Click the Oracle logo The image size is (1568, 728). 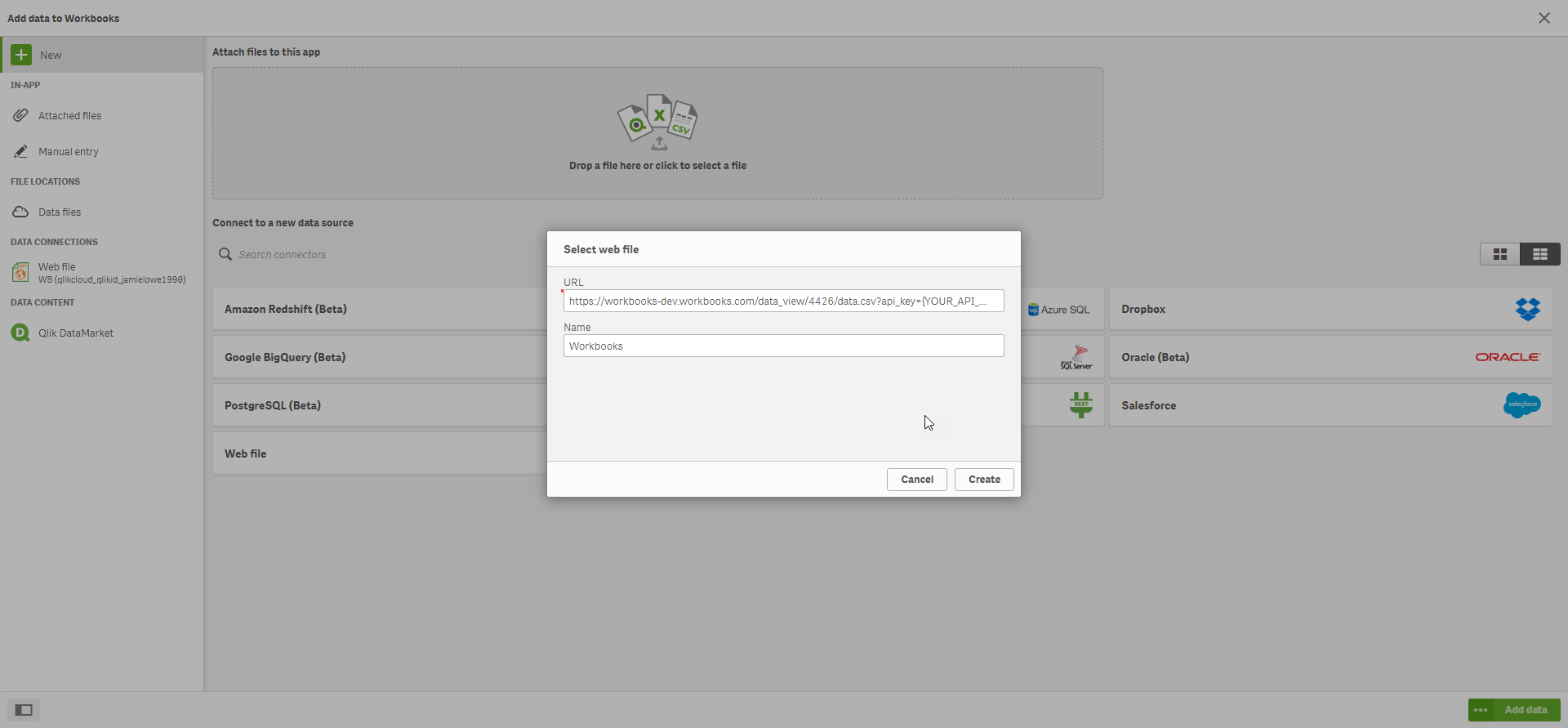[1508, 357]
